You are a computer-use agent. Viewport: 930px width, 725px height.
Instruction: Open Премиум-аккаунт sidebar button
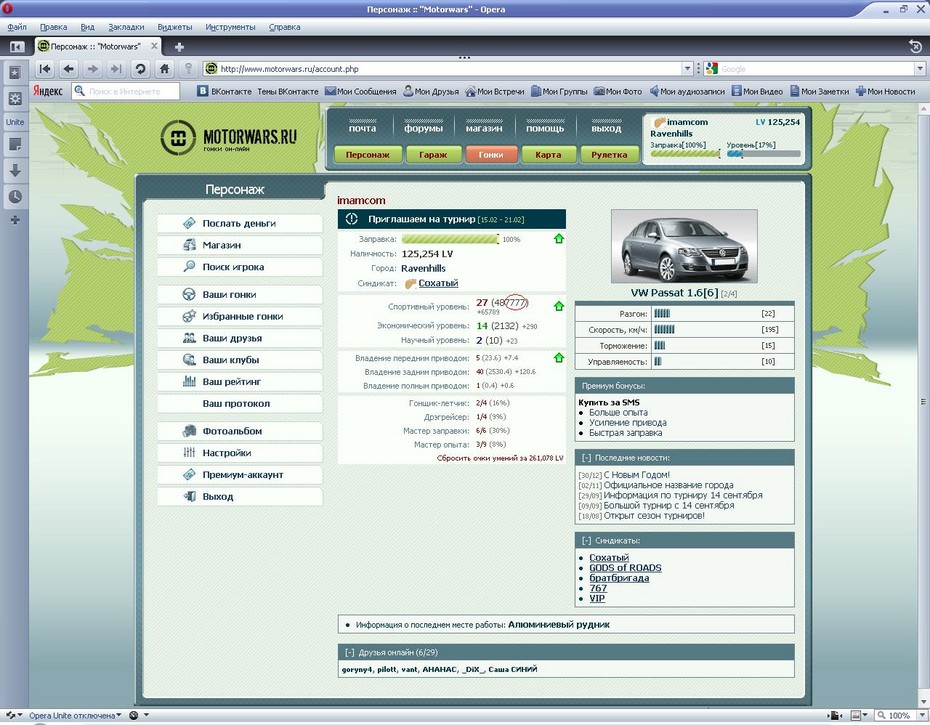[x=240, y=475]
